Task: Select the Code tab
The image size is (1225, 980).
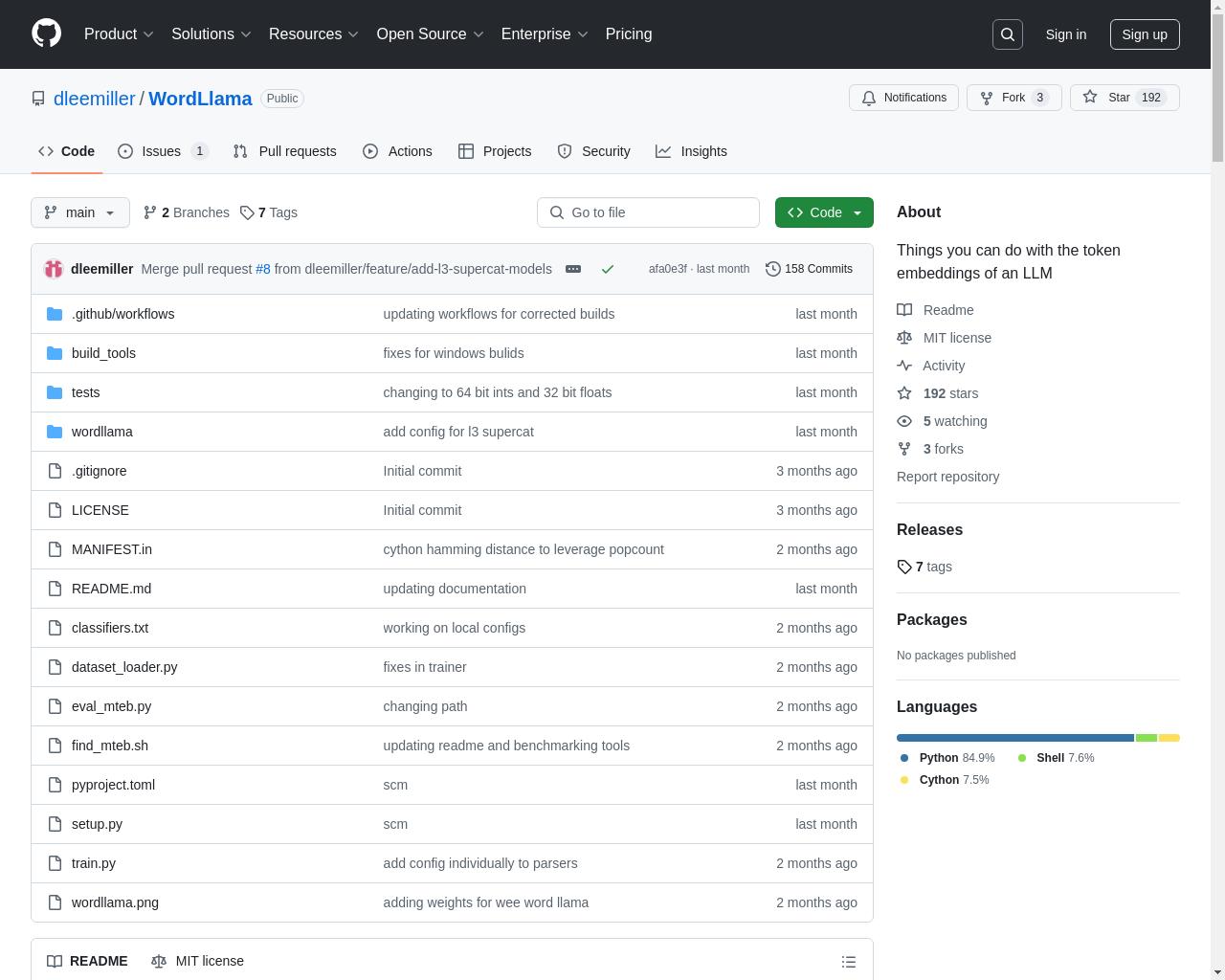Action: (66, 151)
